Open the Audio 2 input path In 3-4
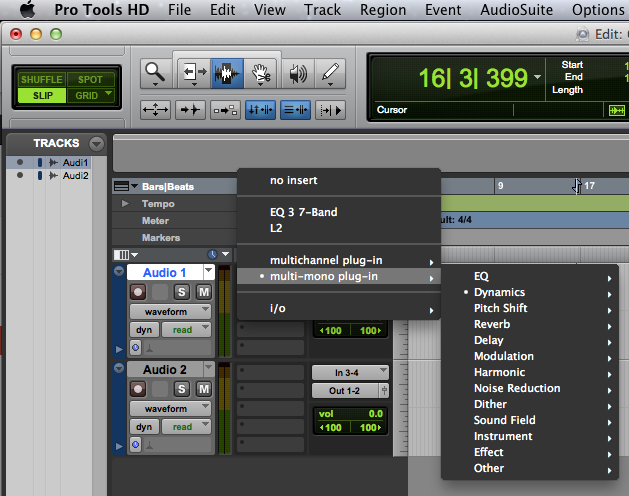This screenshot has width=629, height=496. 350,373
